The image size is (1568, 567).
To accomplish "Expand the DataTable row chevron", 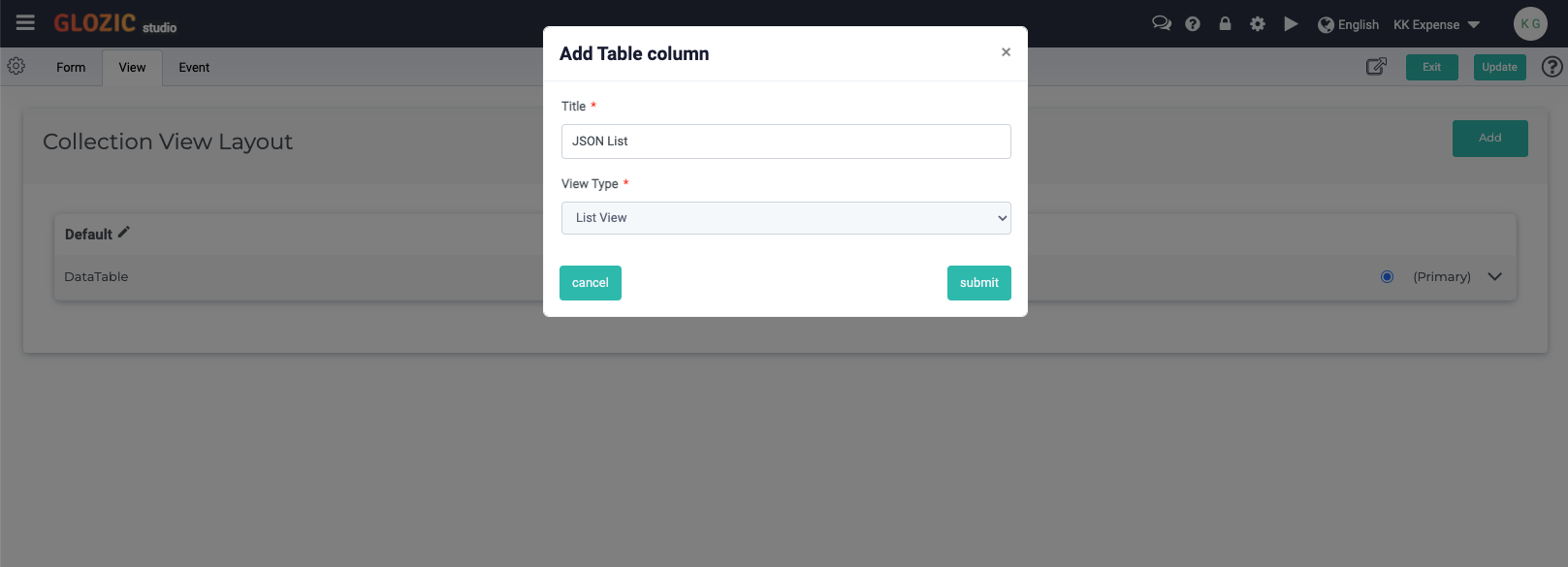I will 1494,277.
